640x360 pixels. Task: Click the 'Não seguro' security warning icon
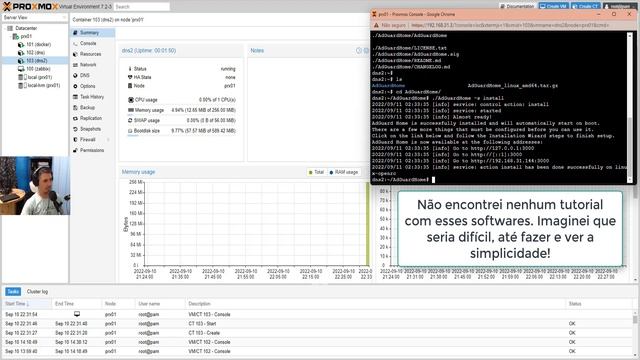[376, 25]
